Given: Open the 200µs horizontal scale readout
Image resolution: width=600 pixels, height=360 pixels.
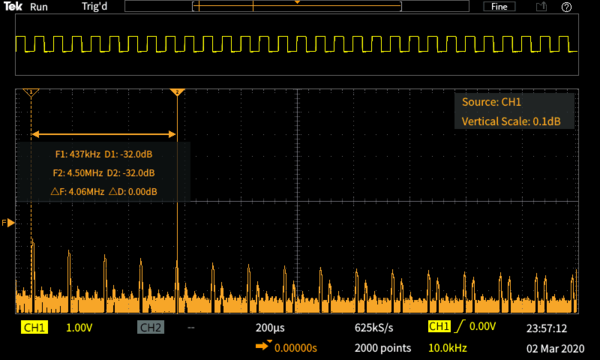Looking at the screenshot, I should 270,328.
